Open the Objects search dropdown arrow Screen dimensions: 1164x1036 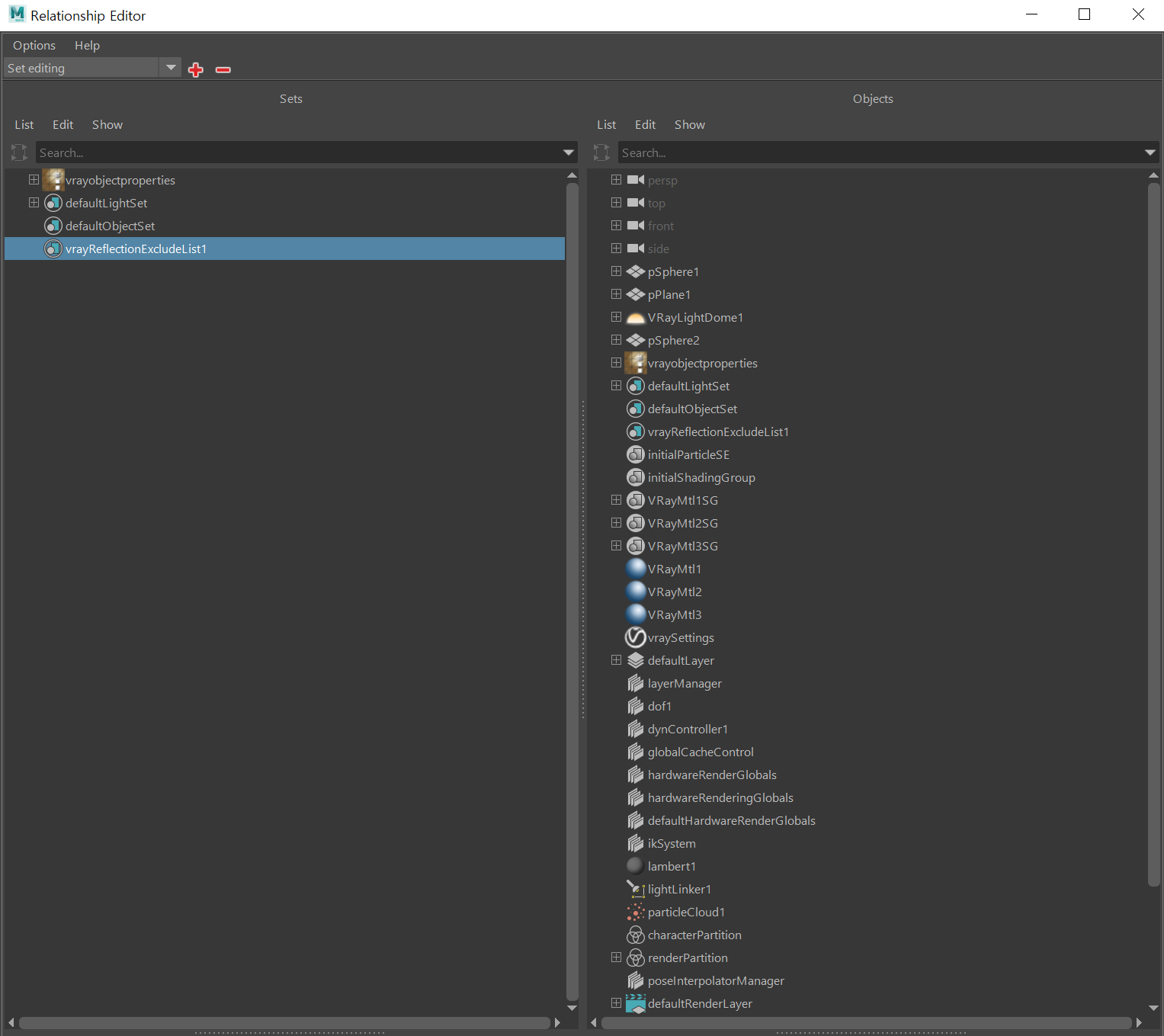pos(1150,152)
